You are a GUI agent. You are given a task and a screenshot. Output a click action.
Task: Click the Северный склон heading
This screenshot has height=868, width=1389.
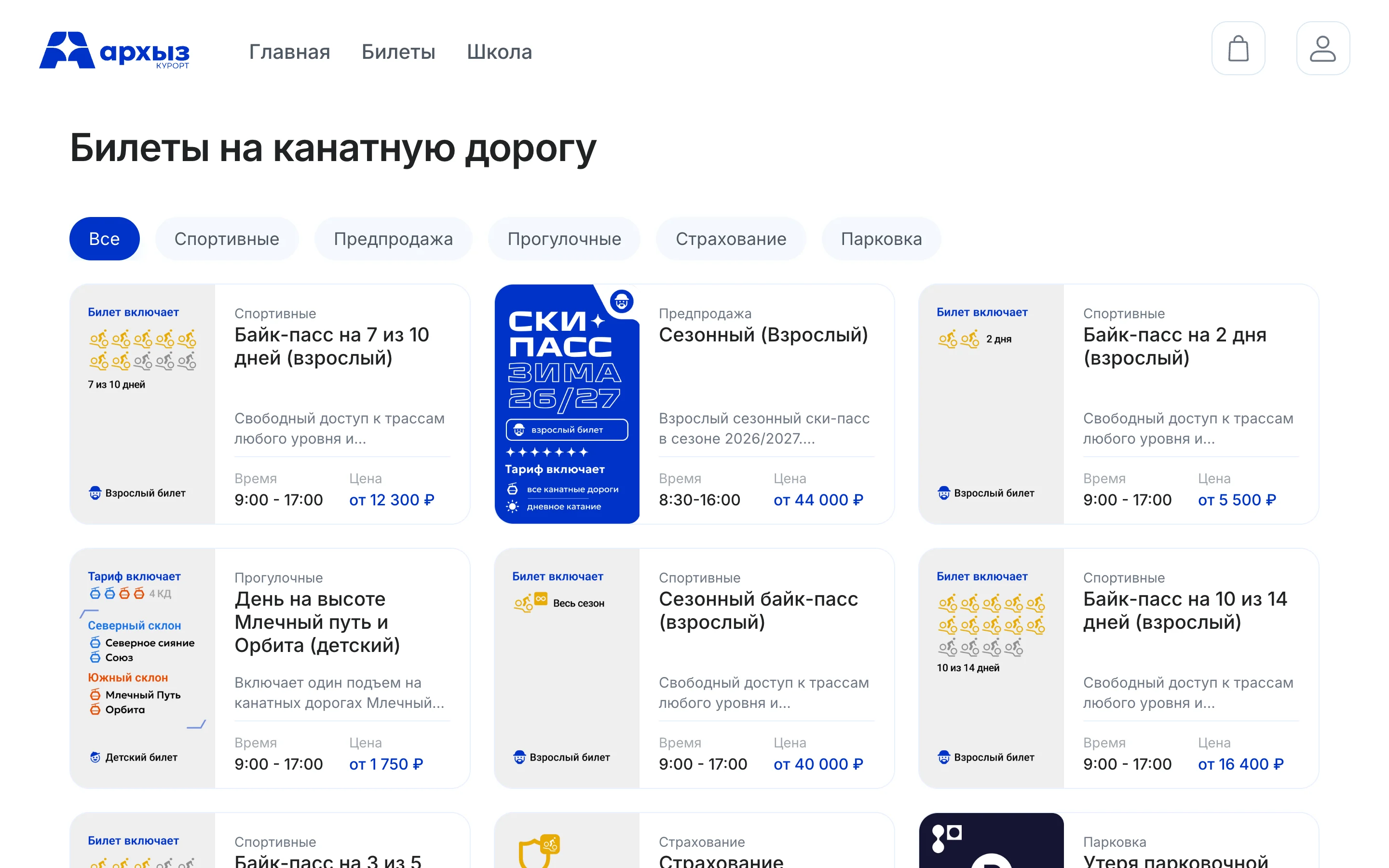(x=134, y=626)
